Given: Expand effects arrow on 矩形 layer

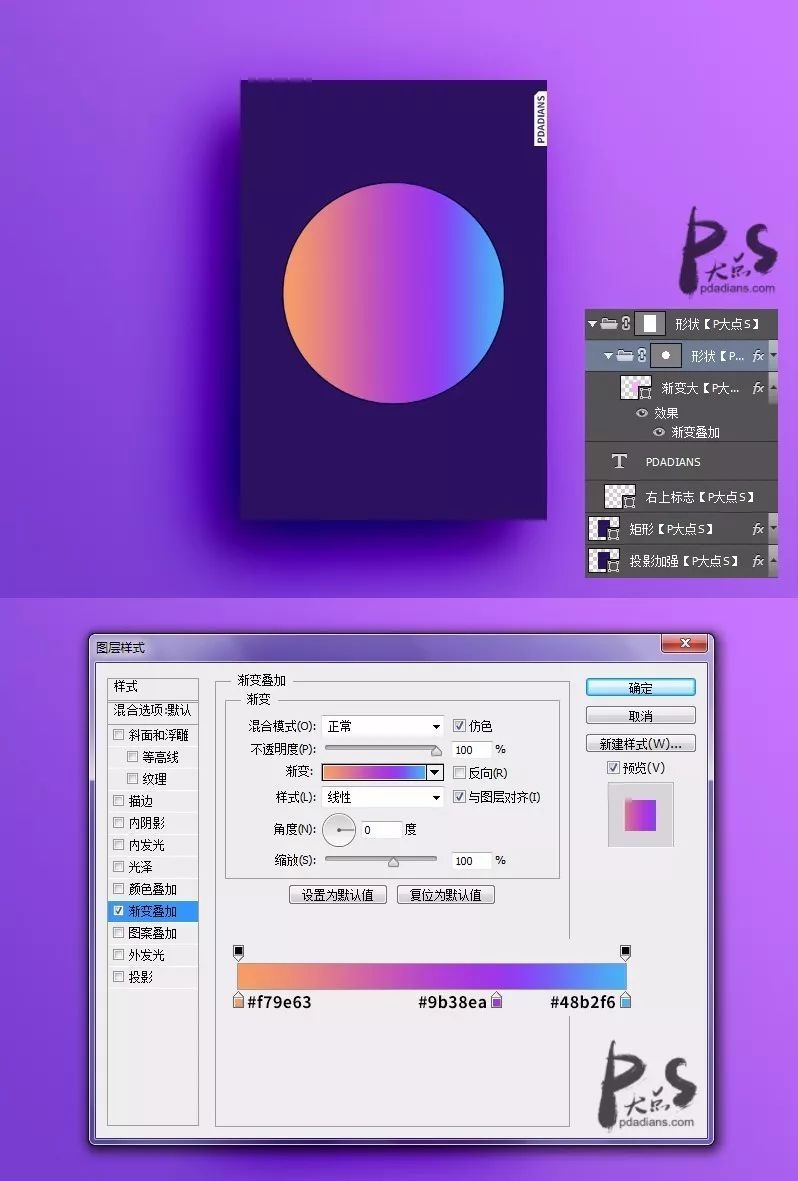Looking at the screenshot, I should point(773,529).
